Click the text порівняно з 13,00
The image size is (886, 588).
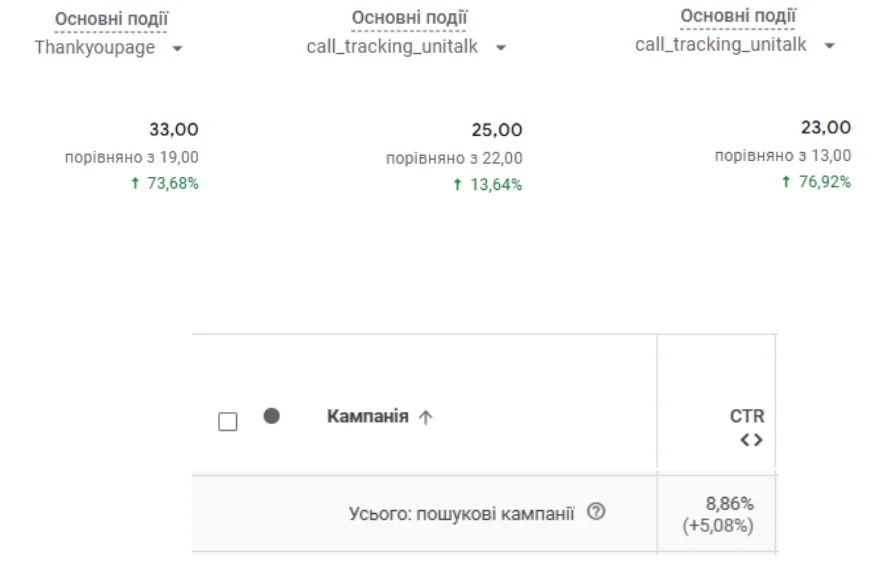783,155
